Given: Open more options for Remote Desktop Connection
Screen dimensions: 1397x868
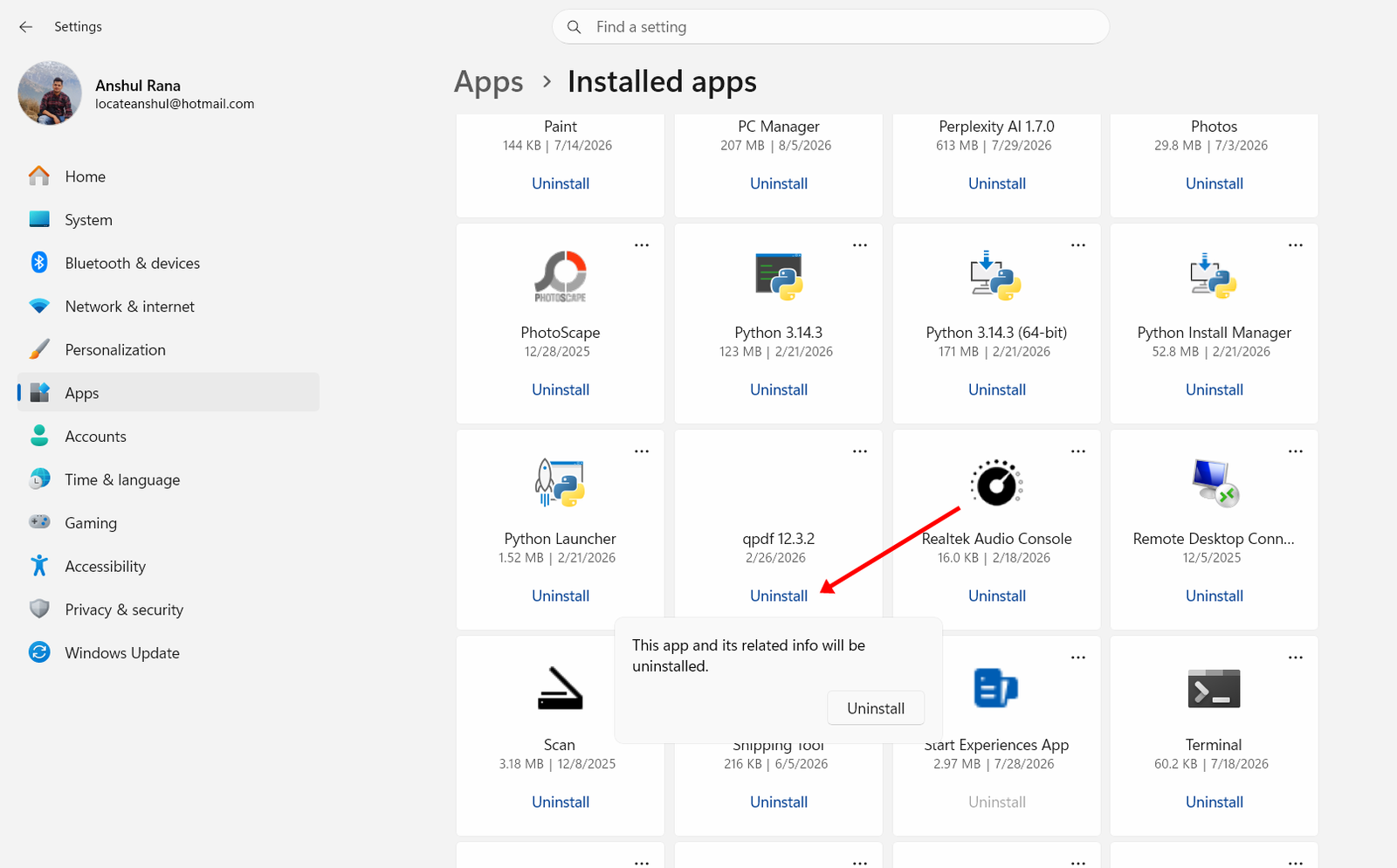Looking at the screenshot, I should pos(1296,451).
